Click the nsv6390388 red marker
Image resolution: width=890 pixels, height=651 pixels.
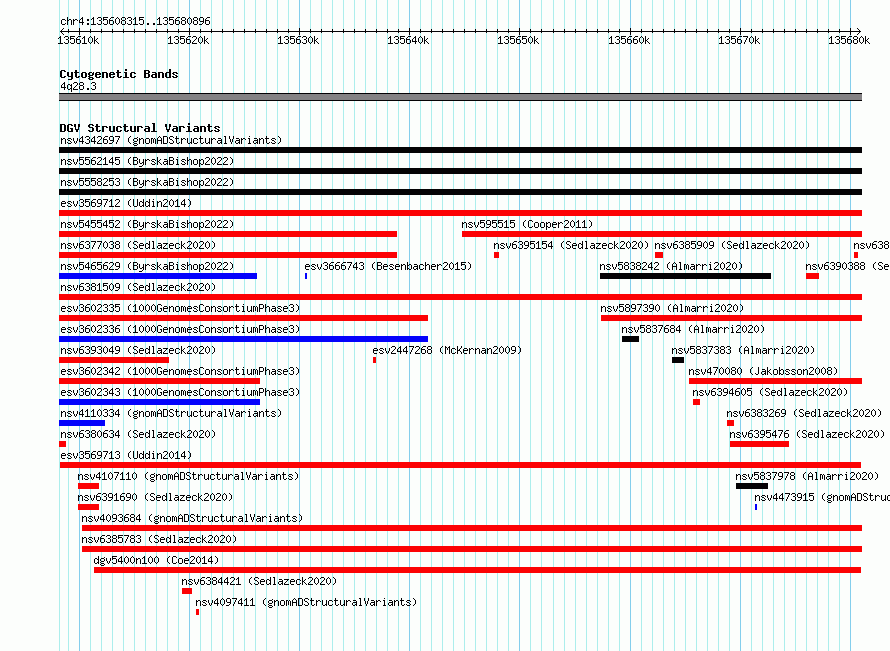coord(812,276)
